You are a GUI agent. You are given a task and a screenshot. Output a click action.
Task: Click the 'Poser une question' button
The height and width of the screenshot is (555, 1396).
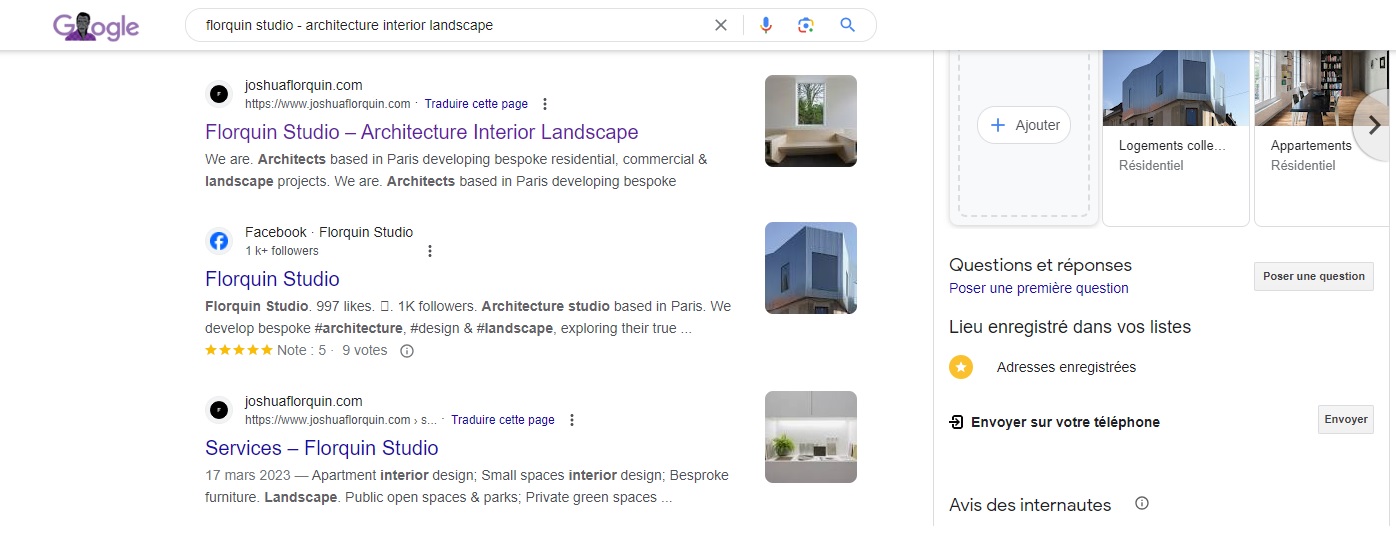click(1314, 277)
